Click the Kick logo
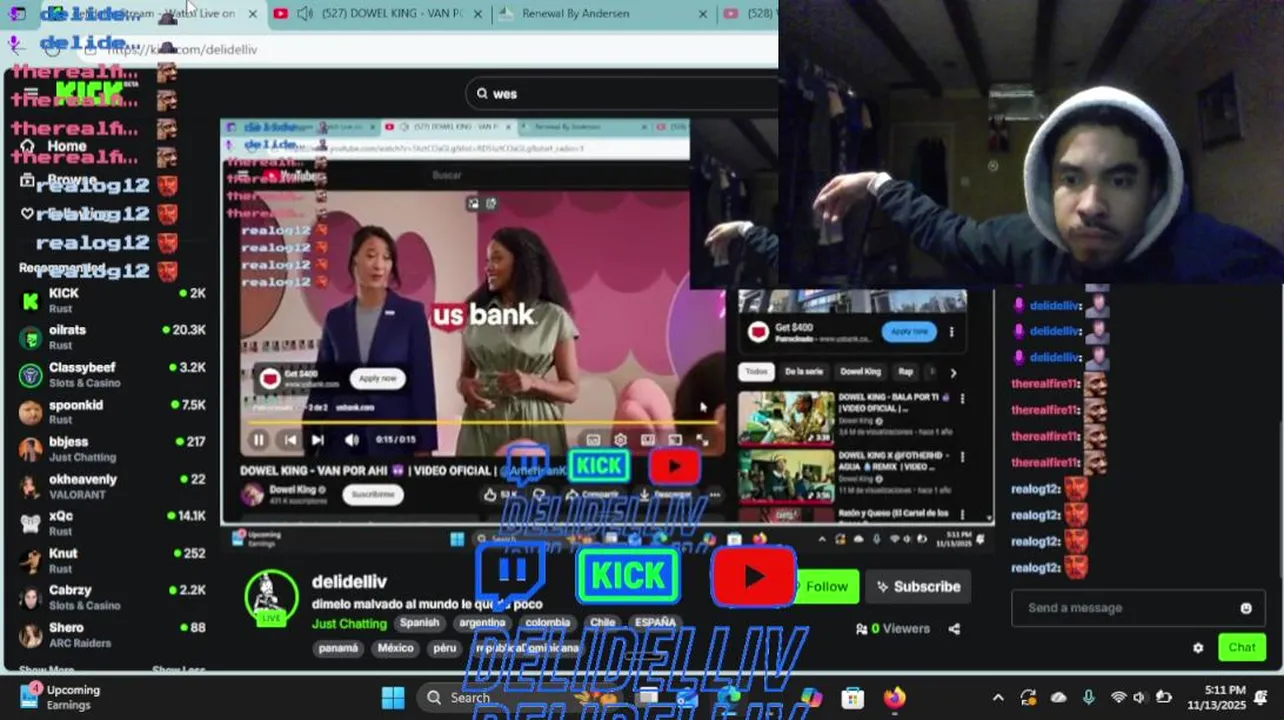Screen dimensions: 1284x720 [x=90, y=93]
